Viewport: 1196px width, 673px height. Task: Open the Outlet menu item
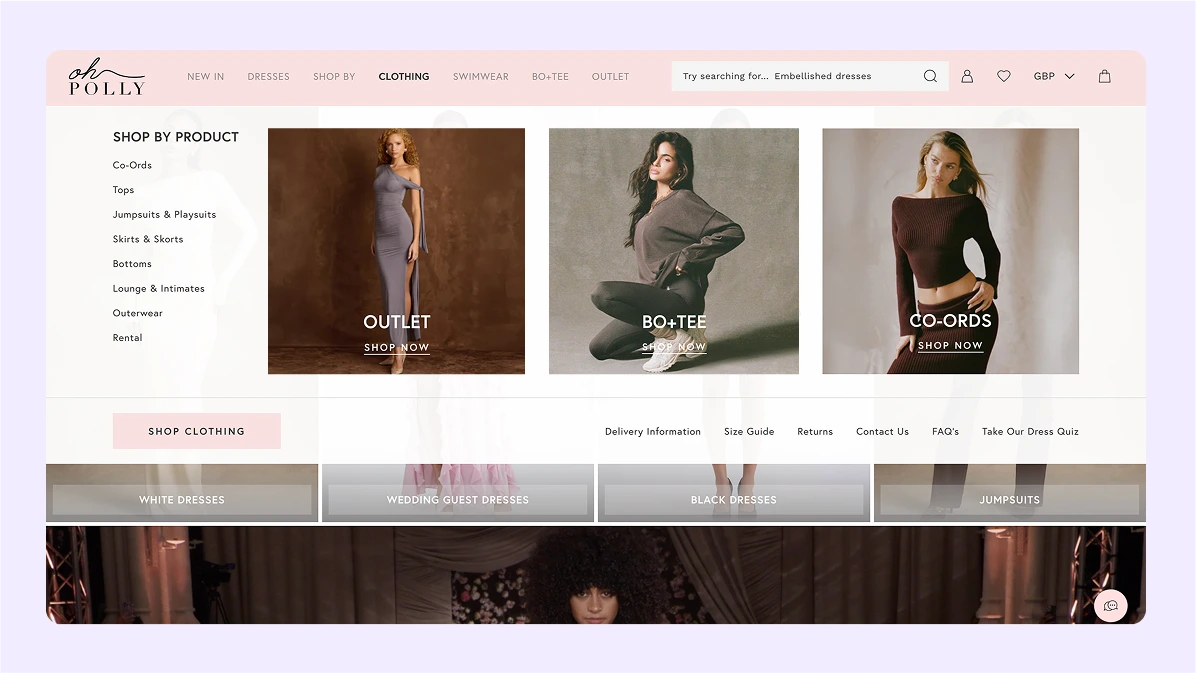click(610, 76)
